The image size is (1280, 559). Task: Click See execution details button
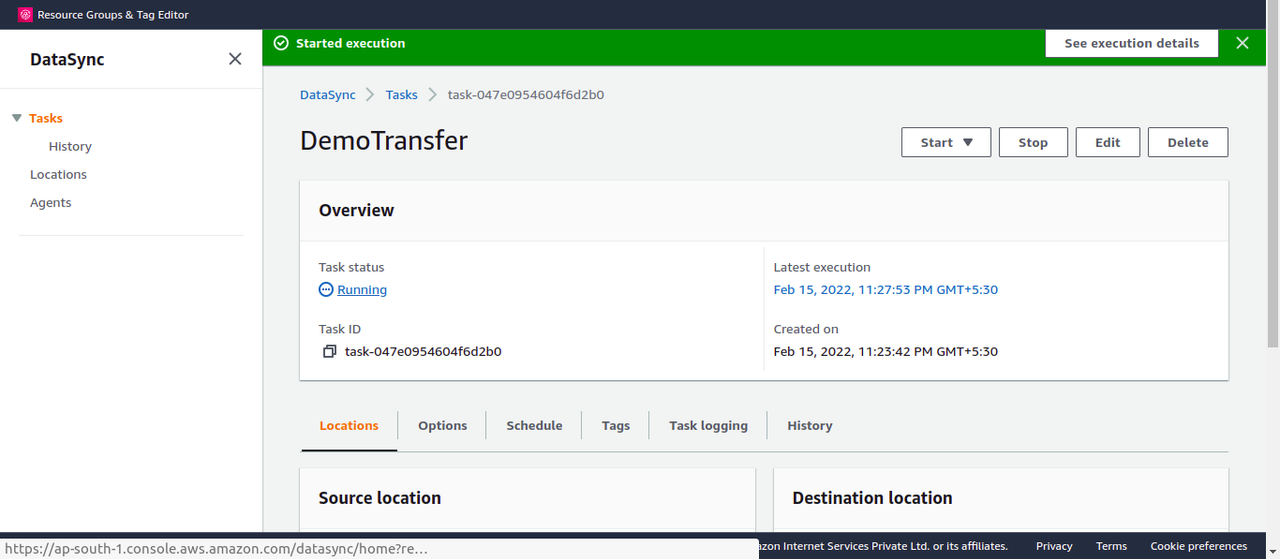point(1132,43)
